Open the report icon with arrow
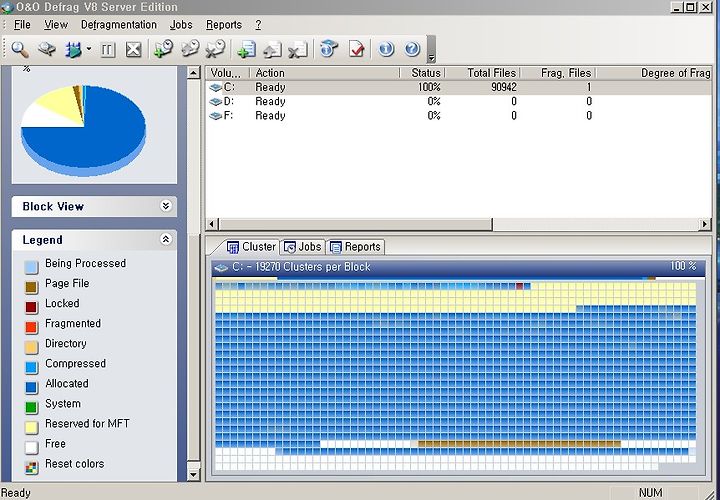Screen dimensions: 720x500 click(272, 50)
